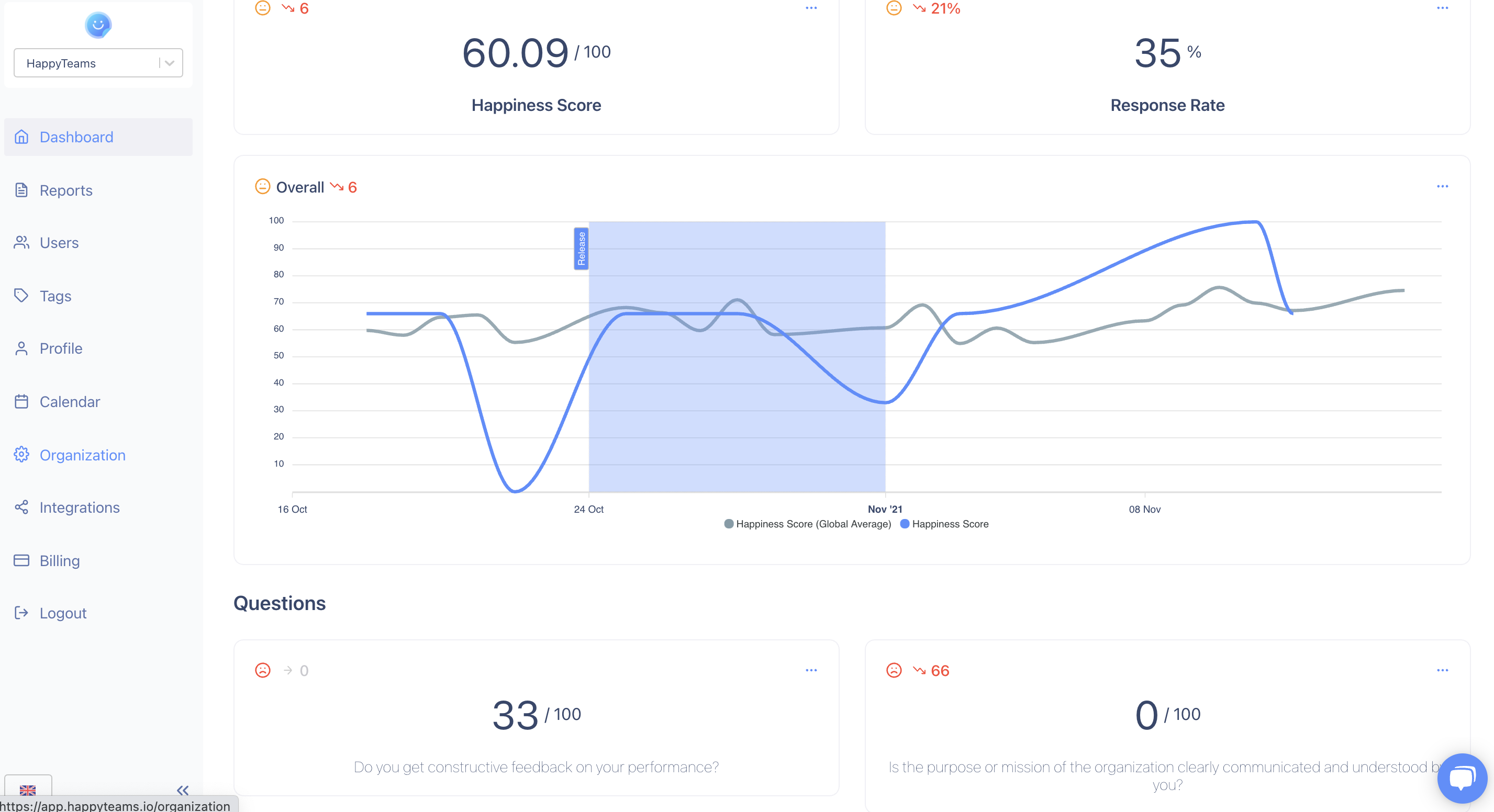
Task: Click Logout
Action: pyautogui.click(x=63, y=613)
